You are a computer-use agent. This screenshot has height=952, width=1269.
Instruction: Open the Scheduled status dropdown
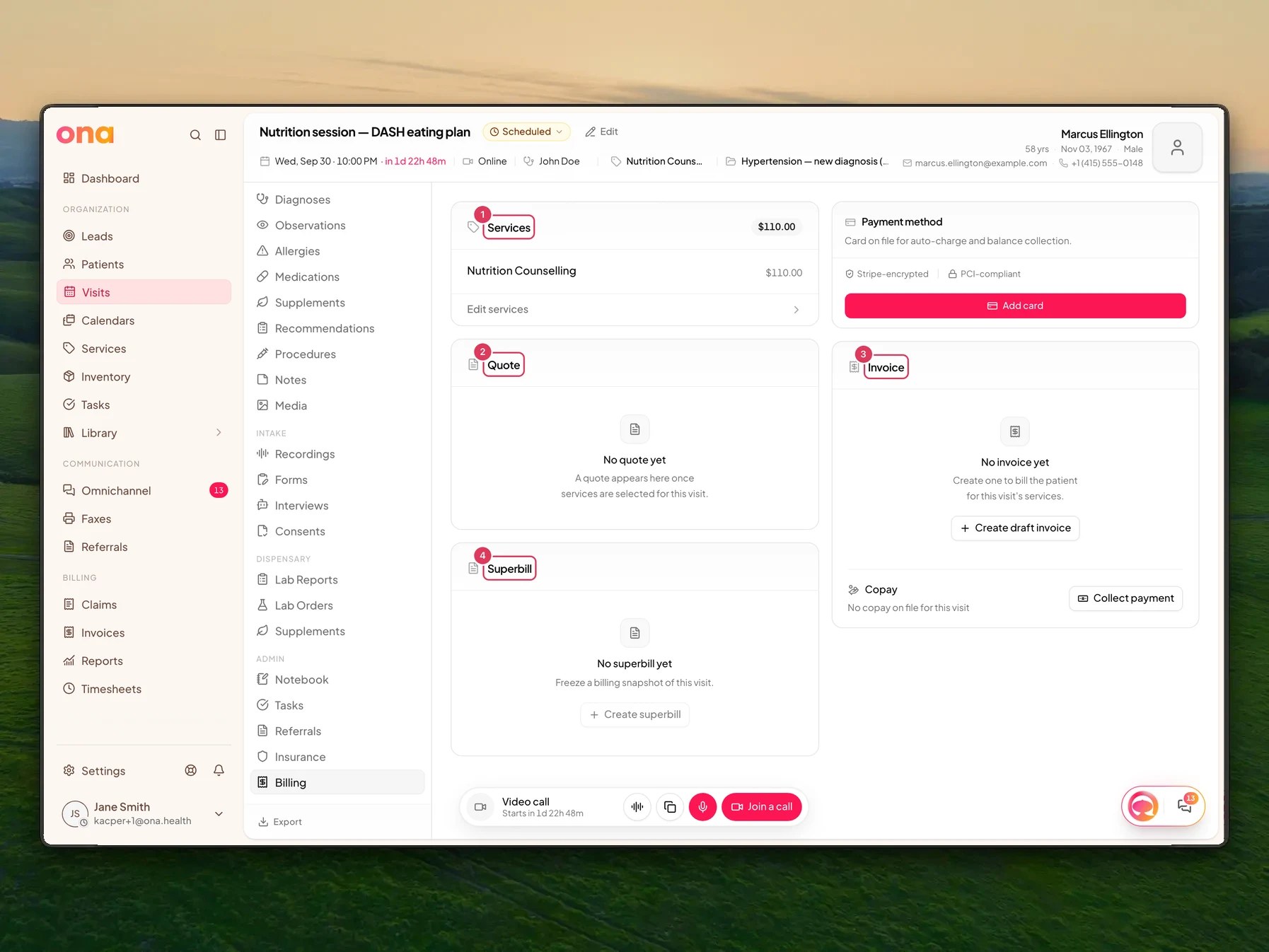tap(526, 132)
